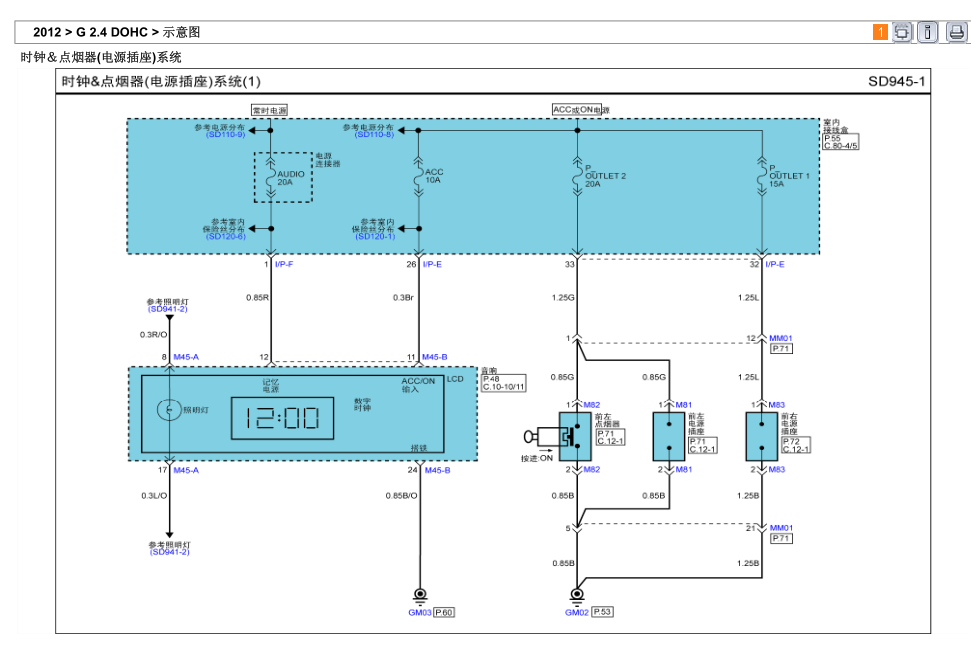This screenshot has width=971, height=651.
Task: Open SD941-2 illumination link below 0.3L/O wire
Action: point(169,552)
